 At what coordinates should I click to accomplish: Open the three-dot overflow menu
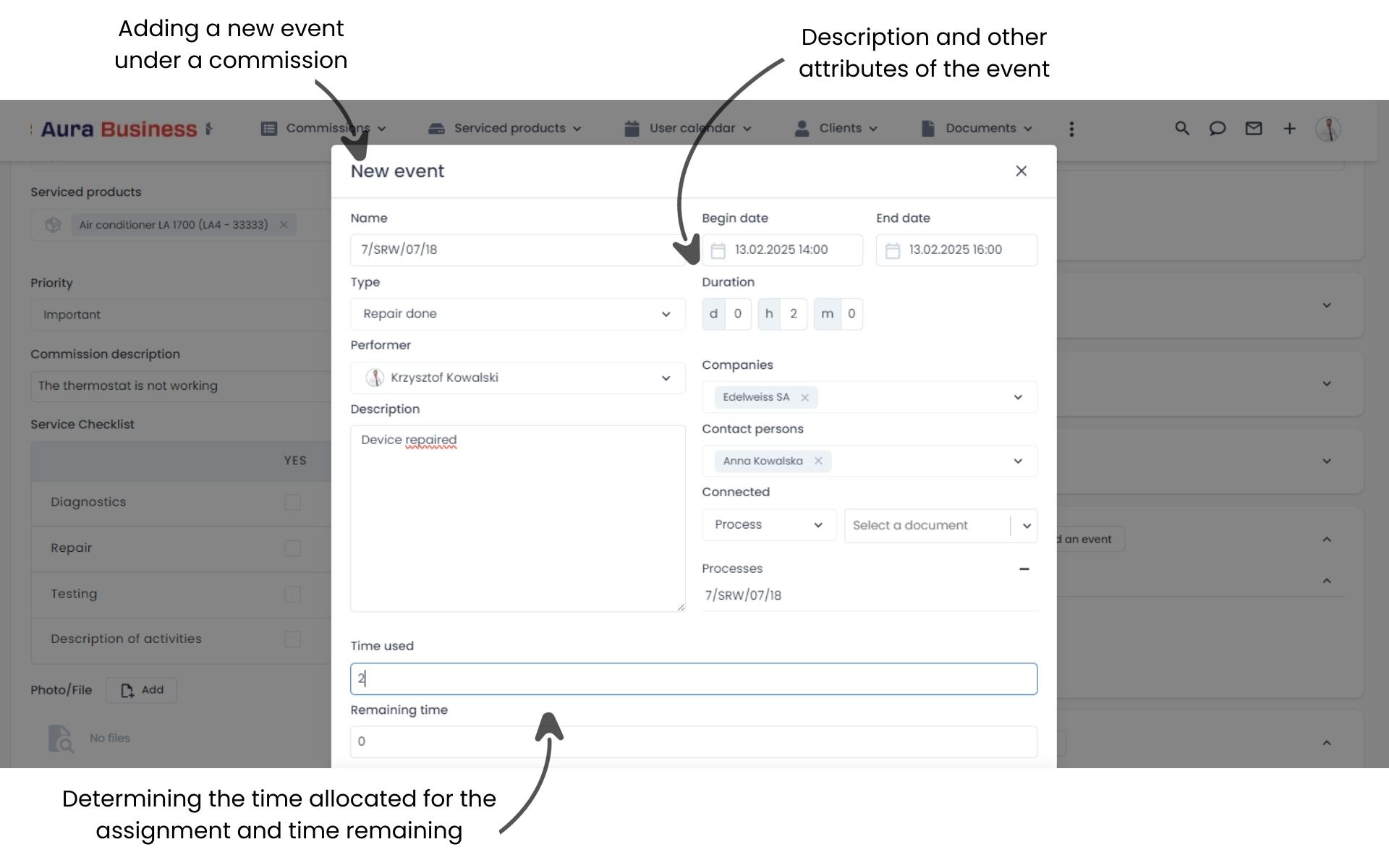(1071, 129)
